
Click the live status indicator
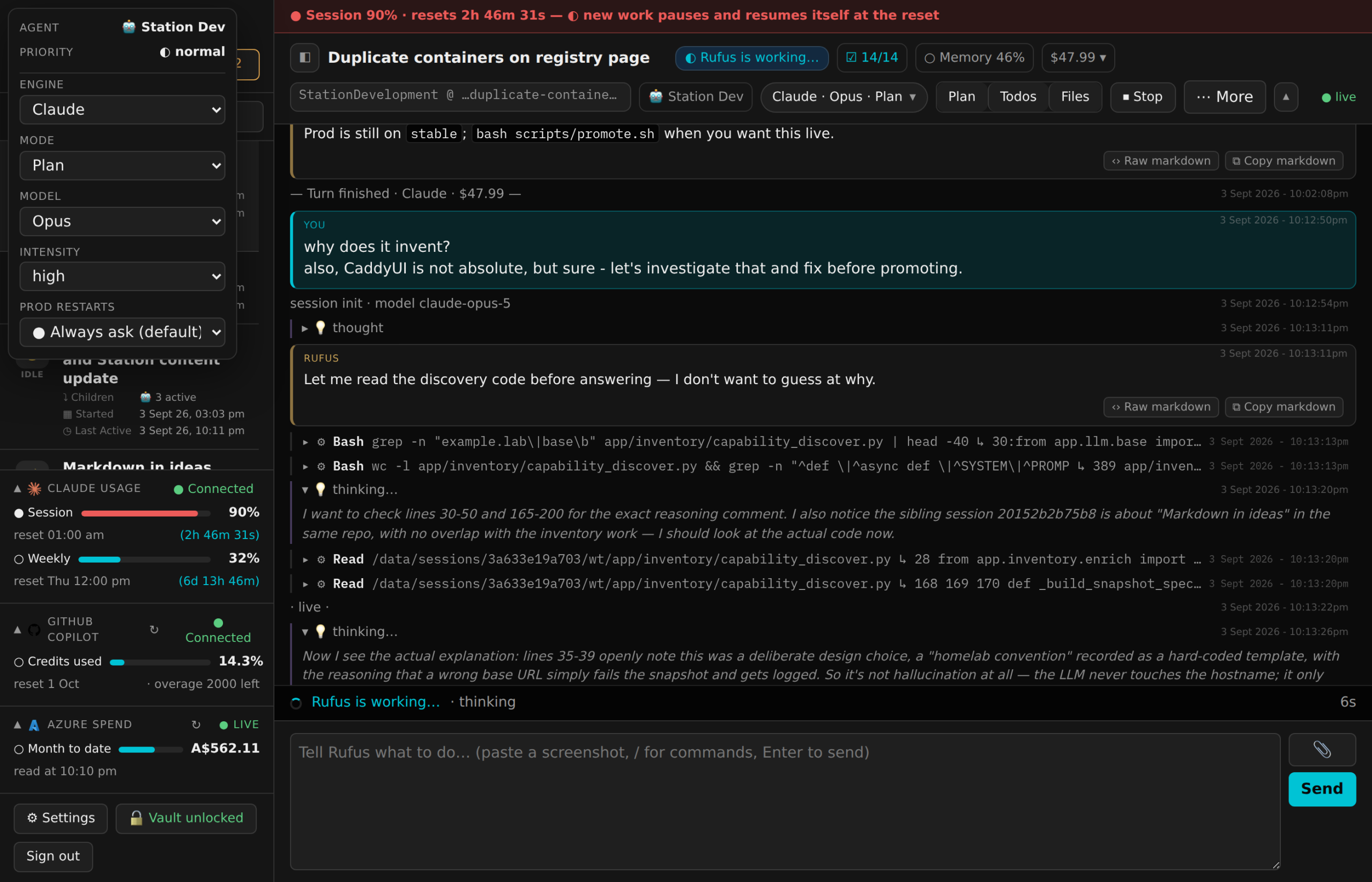point(1338,97)
